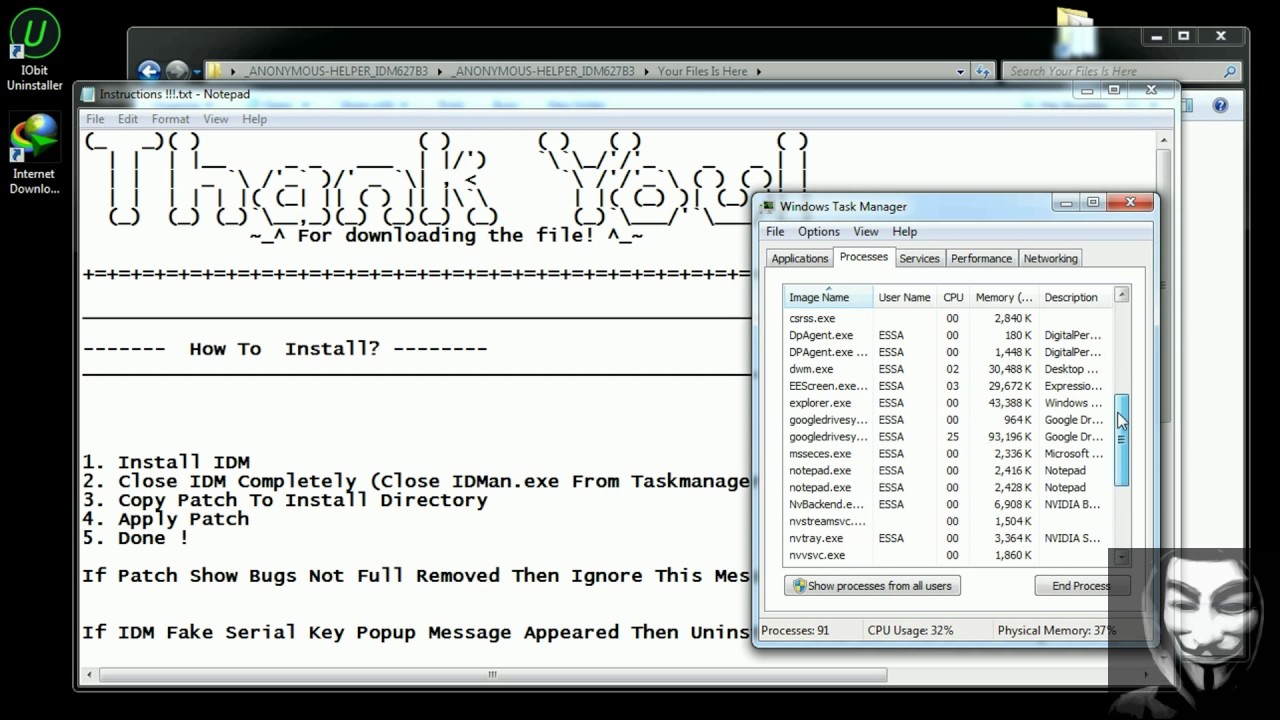Click Notepad horizontal scroll left arrow
This screenshot has width=1280, height=720.
(x=88, y=674)
